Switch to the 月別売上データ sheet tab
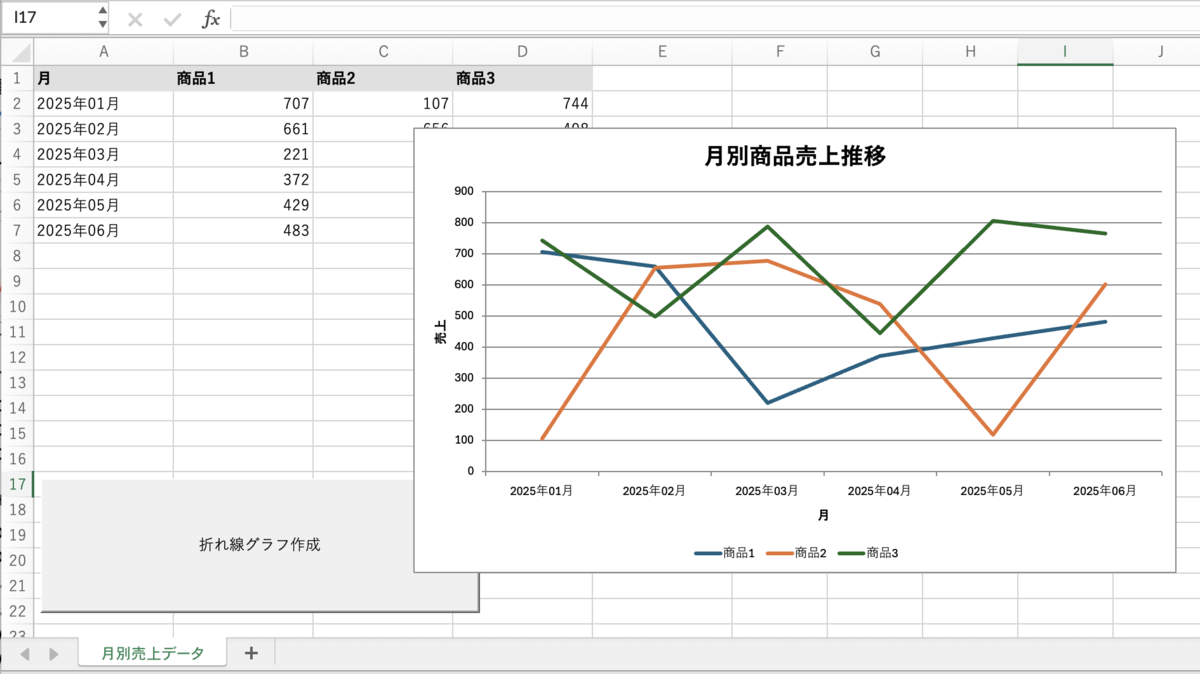Viewport: 1200px width, 674px height. (152, 652)
